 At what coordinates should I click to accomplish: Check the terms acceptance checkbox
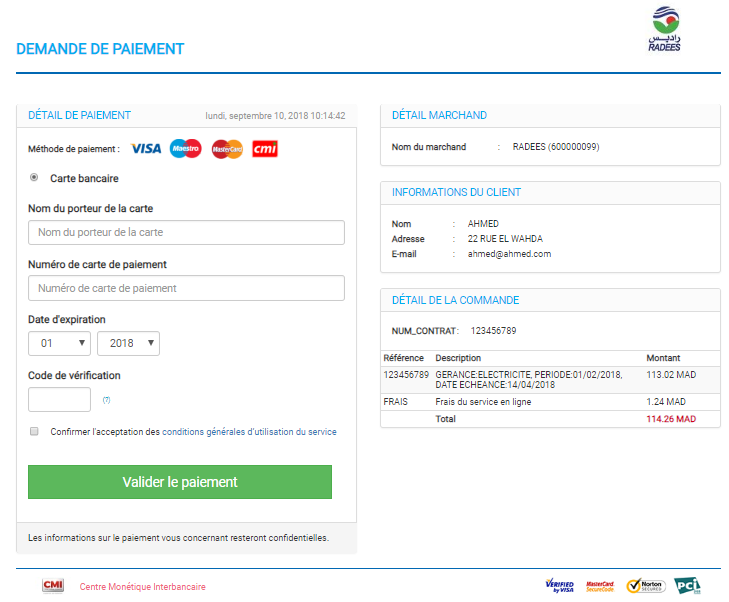(35, 432)
